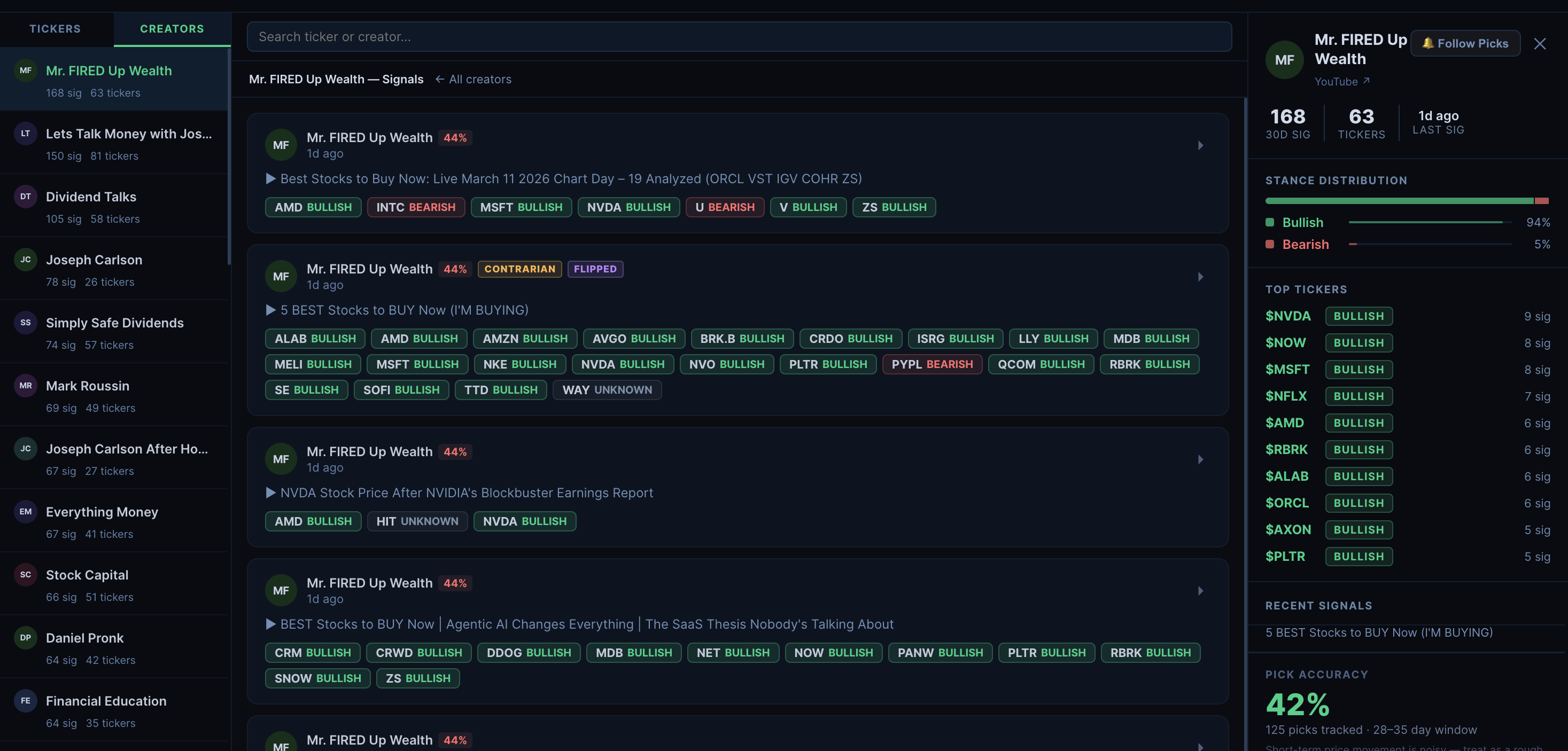This screenshot has height=751, width=1568.
Task: Click the FLIPPED badge
Action: (x=595, y=269)
